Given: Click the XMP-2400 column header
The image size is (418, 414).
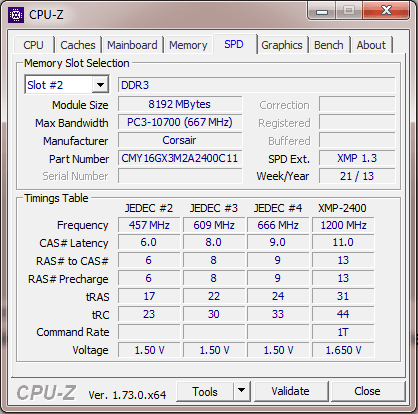Looking at the screenshot, I should 342,208.
